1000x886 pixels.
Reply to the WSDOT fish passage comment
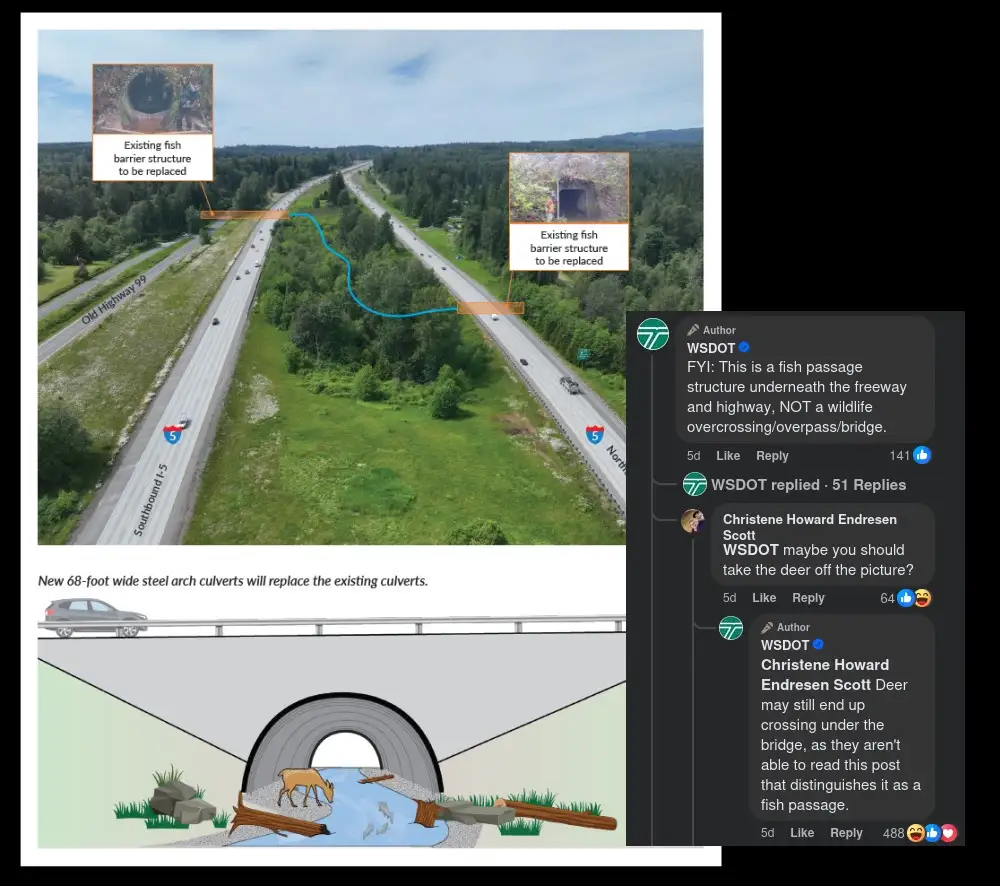coord(772,455)
